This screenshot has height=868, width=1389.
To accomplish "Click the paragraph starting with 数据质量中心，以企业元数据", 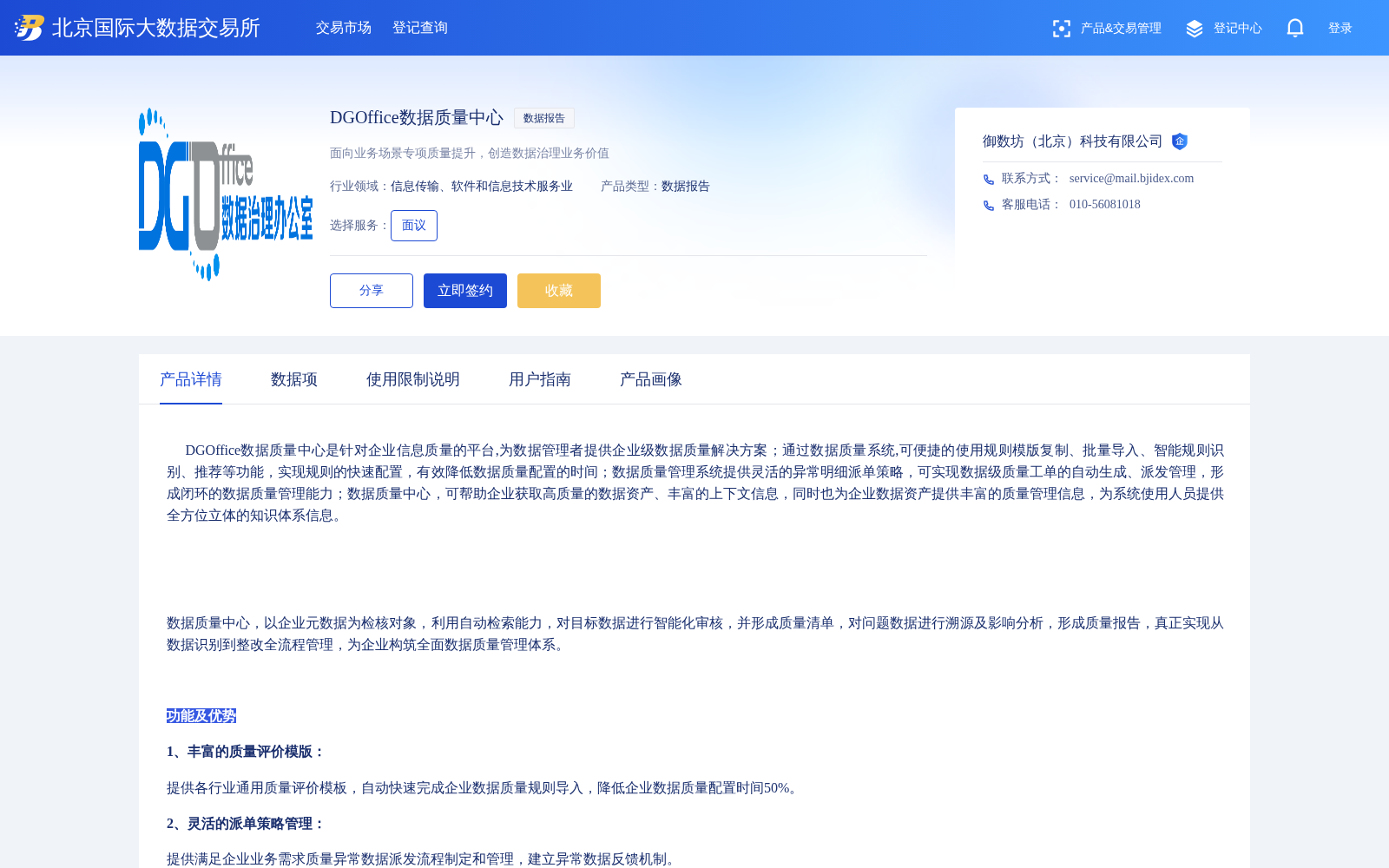I will (695, 634).
